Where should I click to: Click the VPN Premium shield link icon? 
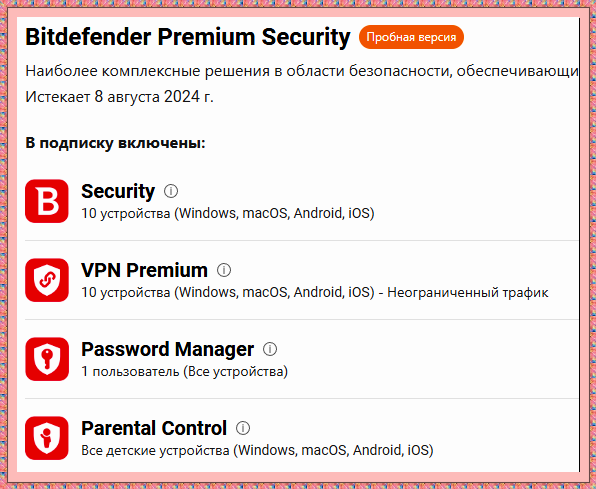pos(47,280)
